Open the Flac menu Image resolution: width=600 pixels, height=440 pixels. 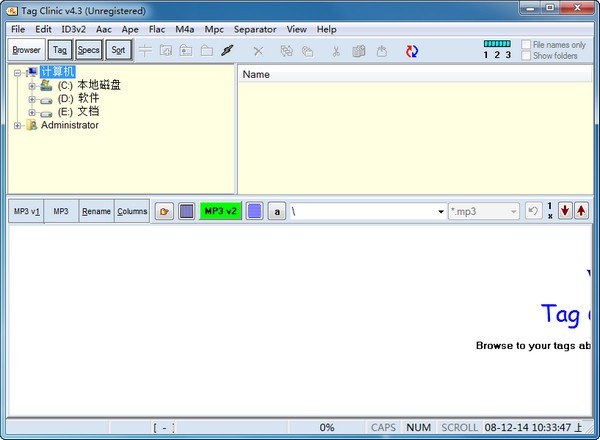(157, 29)
